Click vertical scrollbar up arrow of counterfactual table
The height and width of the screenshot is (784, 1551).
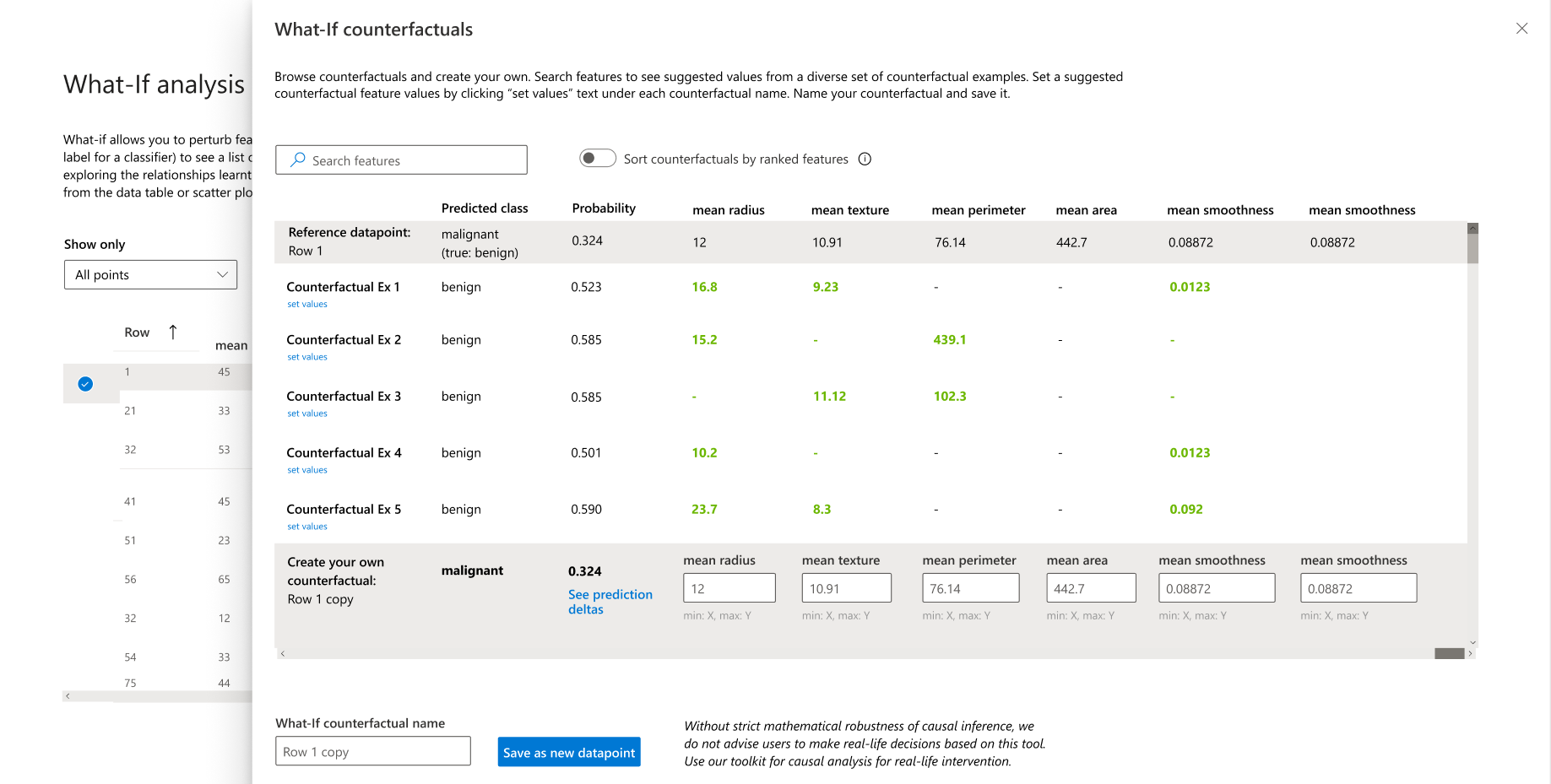tap(1472, 228)
